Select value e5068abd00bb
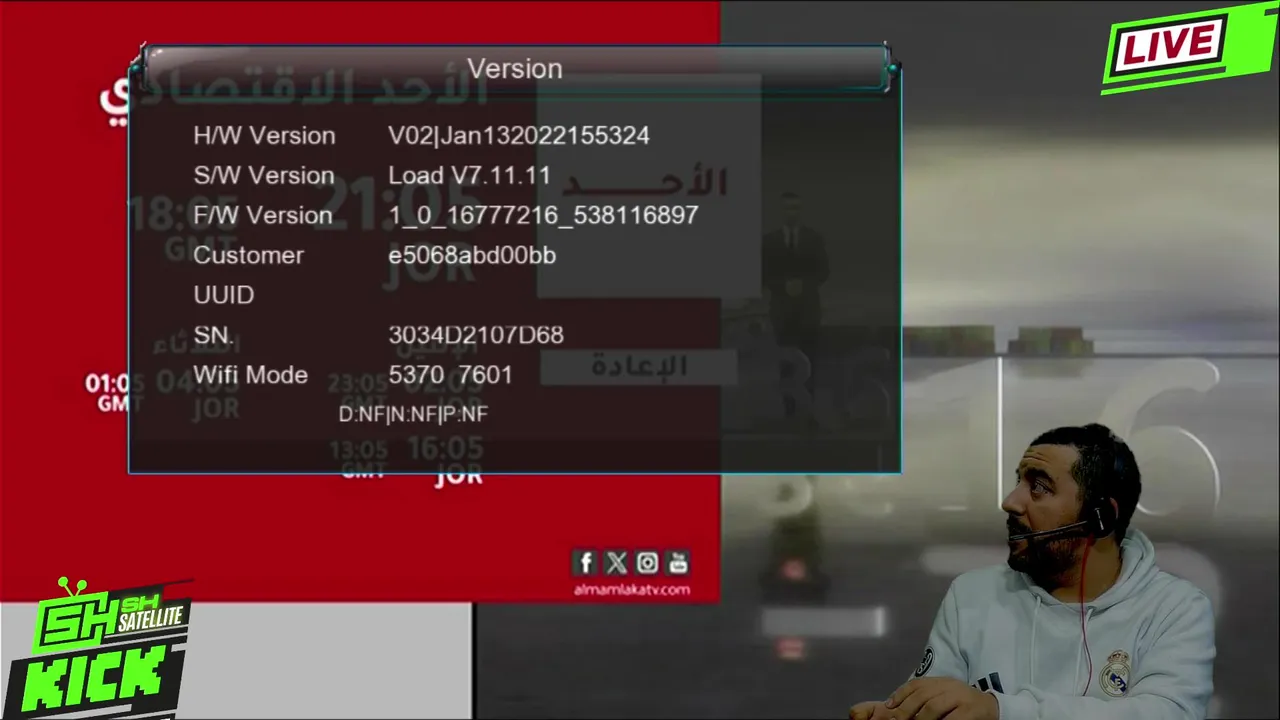1280x720 pixels. pyautogui.click(x=472, y=255)
